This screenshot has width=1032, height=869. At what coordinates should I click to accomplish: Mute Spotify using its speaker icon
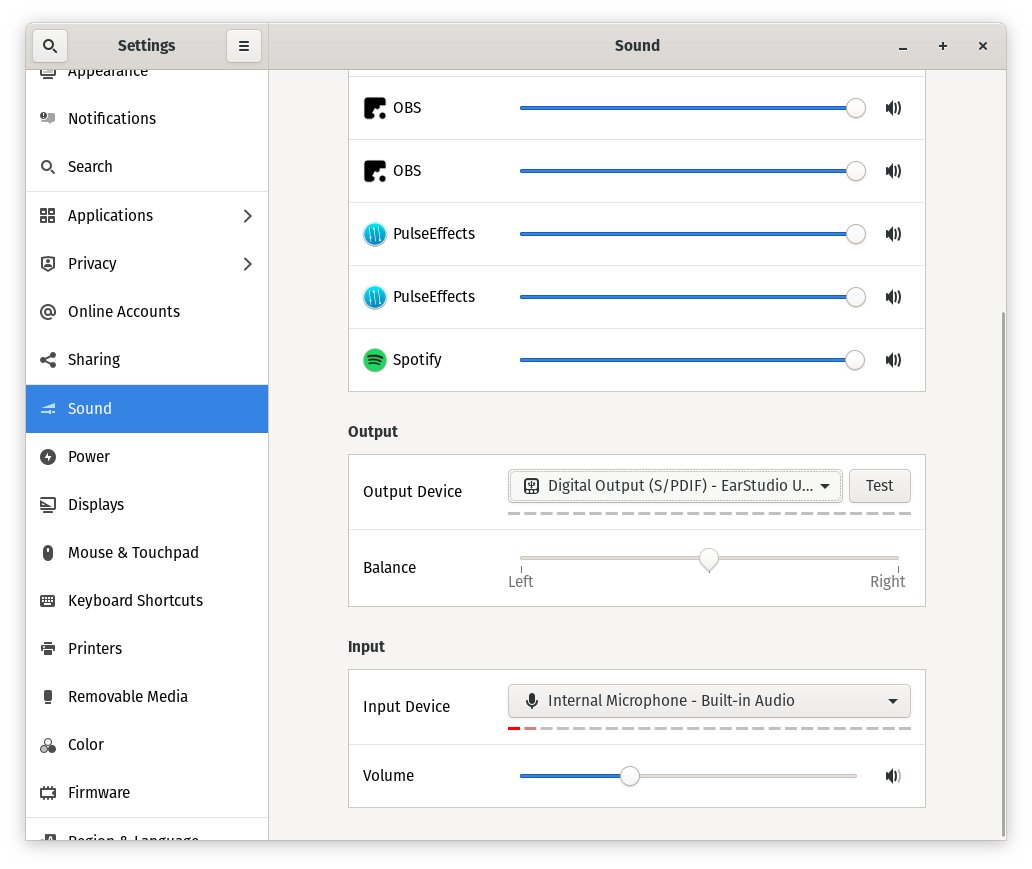point(892,359)
